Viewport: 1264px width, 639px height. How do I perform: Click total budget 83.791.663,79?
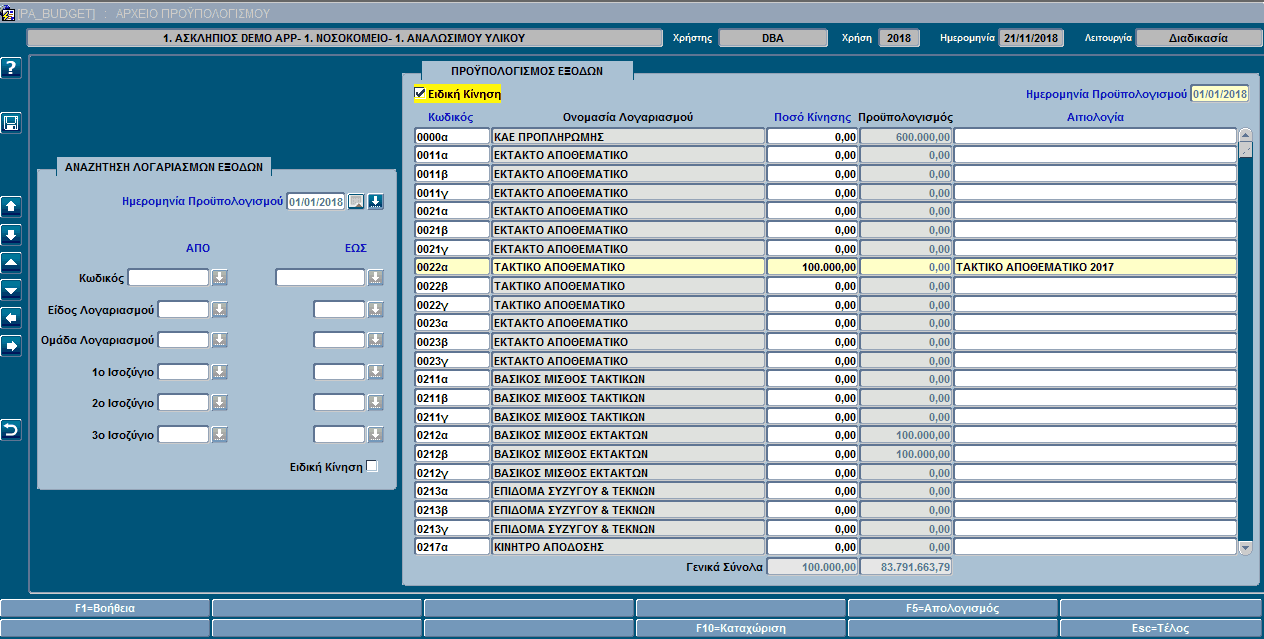[x=906, y=567]
